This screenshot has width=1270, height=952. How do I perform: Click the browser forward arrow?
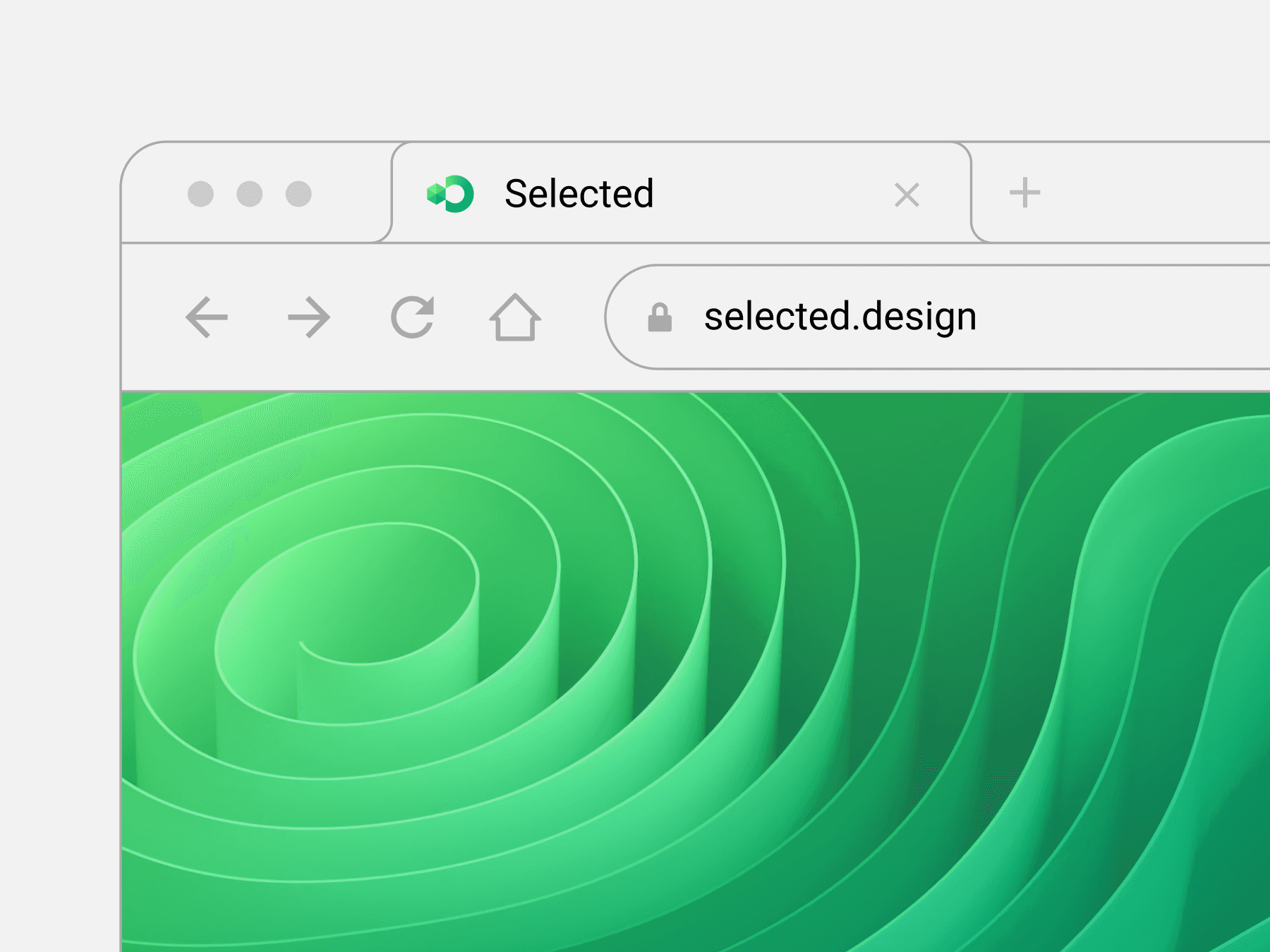pos(309,317)
